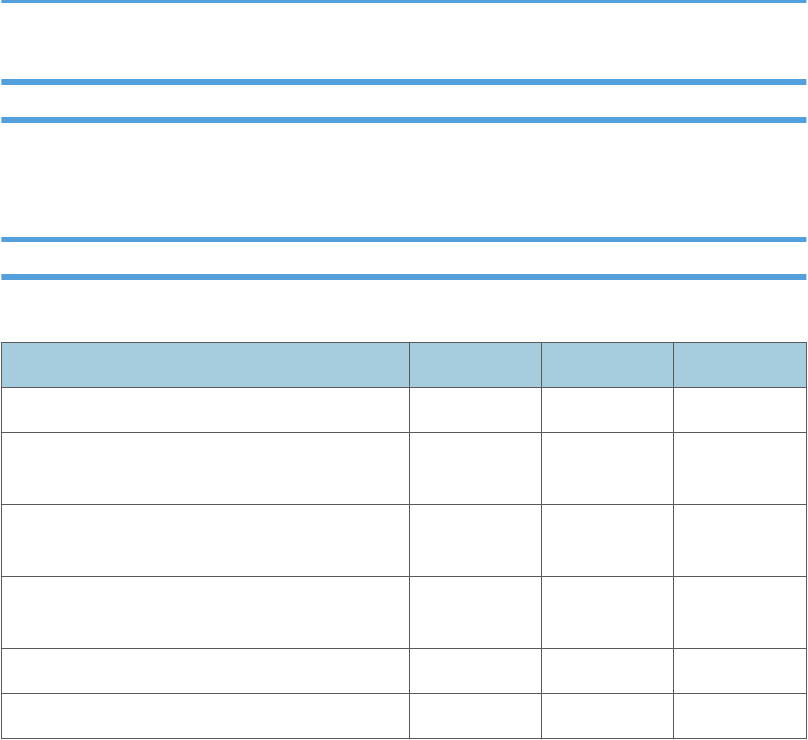This screenshot has height=740, width=808.
Task: Click blank area between third and fourth blue lines
Action: click(x=403, y=180)
